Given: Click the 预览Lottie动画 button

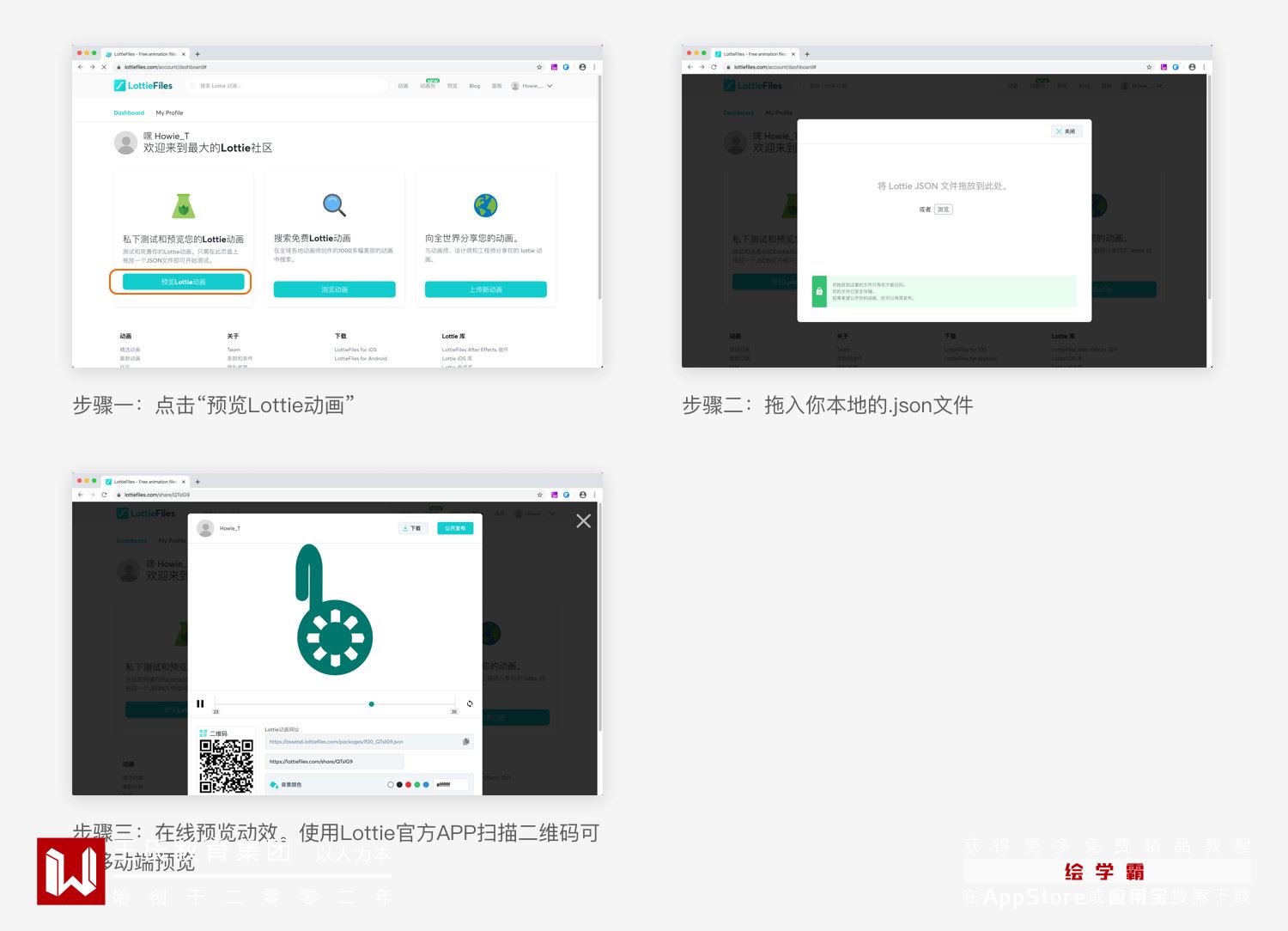Looking at the screenshot, I should click(184, 282).
